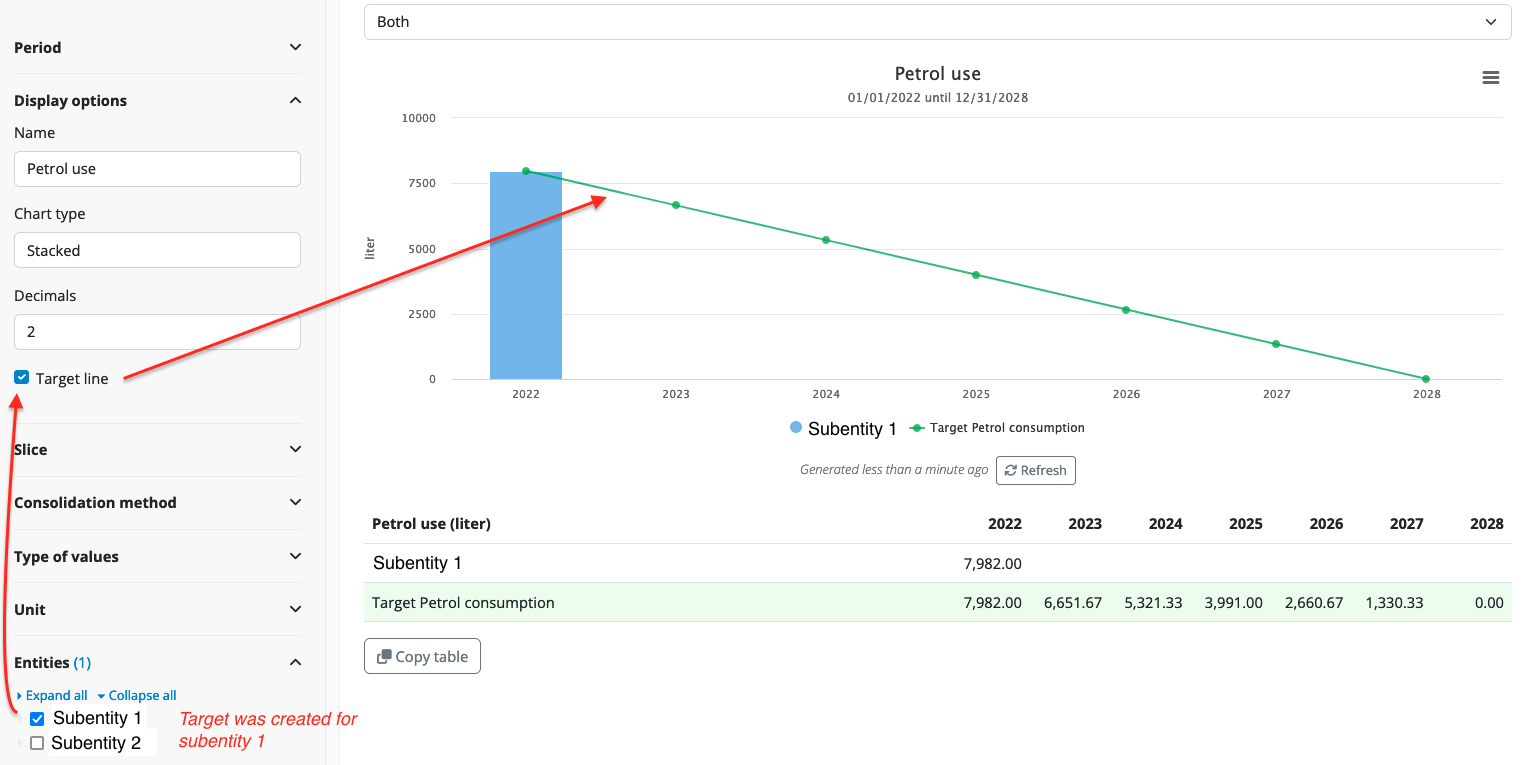Image resolution: width=1523 pixels, height=765 pixels.
Task: Click the 1,330.33 table value
Action: (x=1394, y=603)
